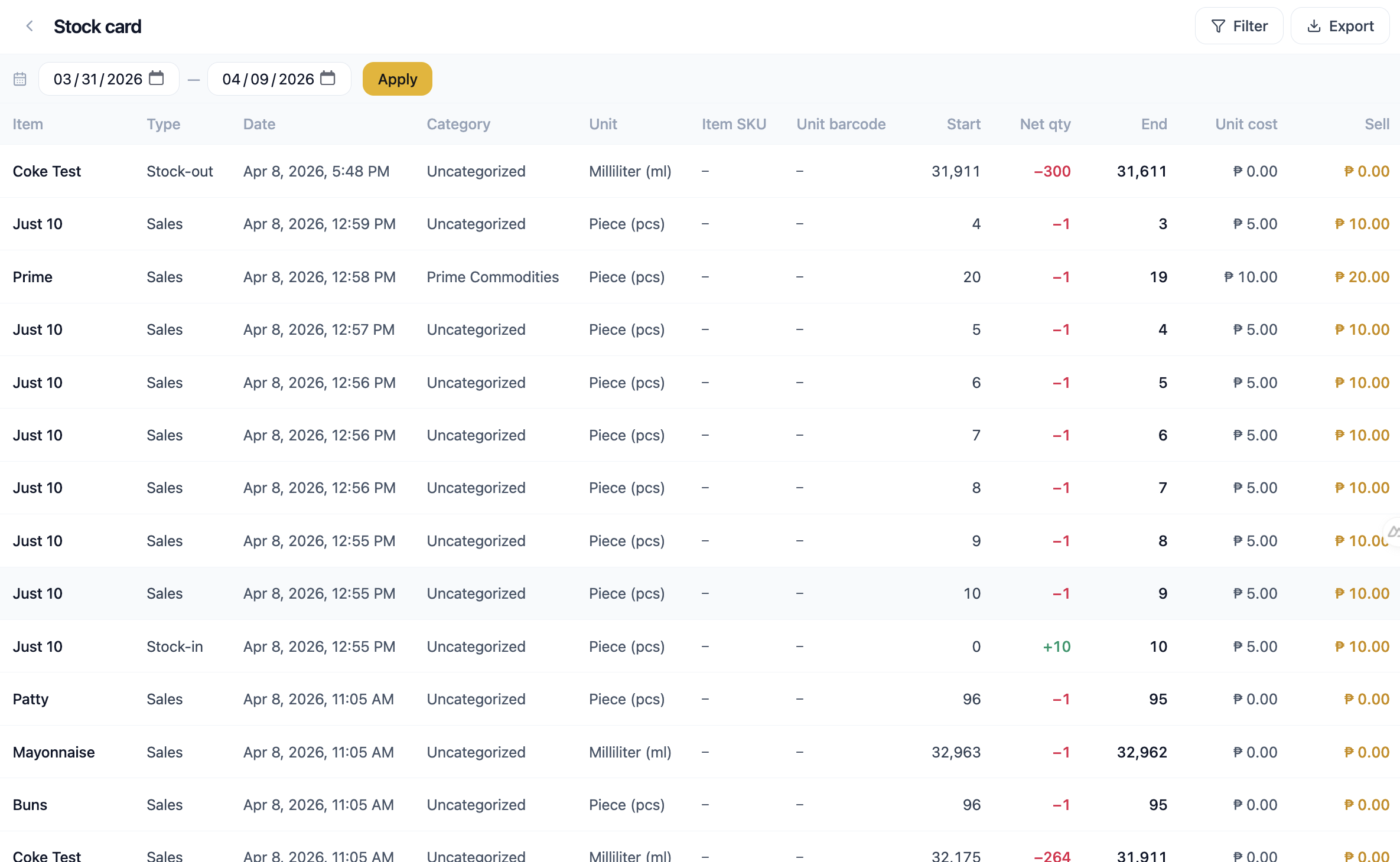Select the Prime sales row
The width and height of the screenshot is (1400, 862).
[33, 277]
